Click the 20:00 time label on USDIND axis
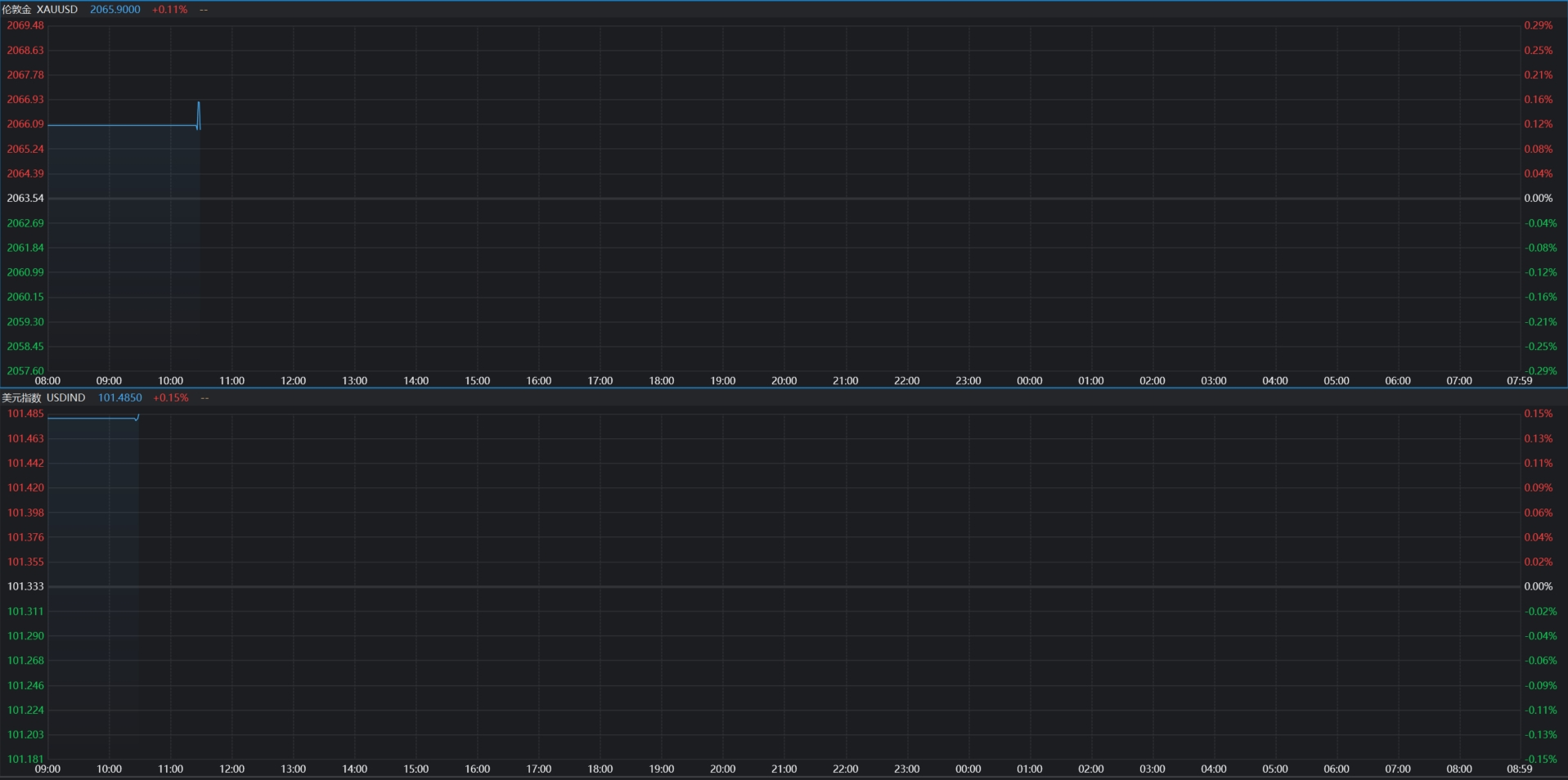This screenshot has height=780, width=1568. pos(722,769)
